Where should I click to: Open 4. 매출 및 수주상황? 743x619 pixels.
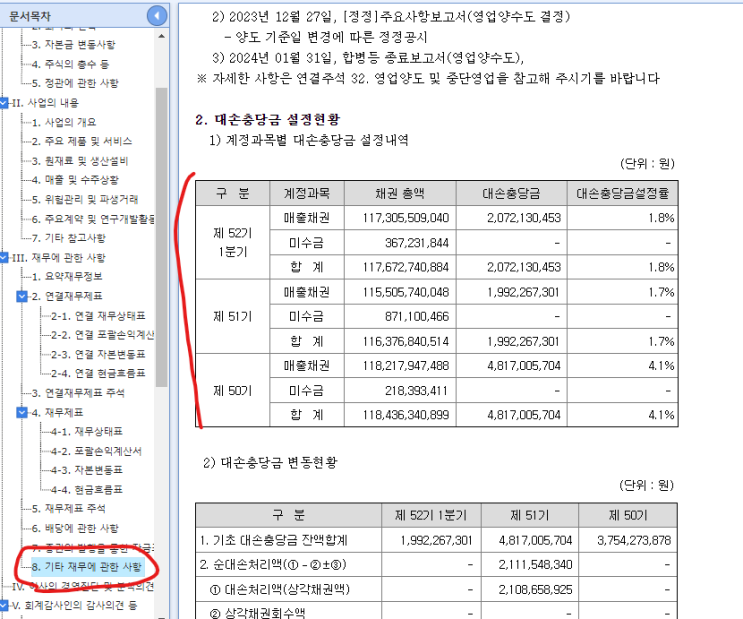pos(75,180)
